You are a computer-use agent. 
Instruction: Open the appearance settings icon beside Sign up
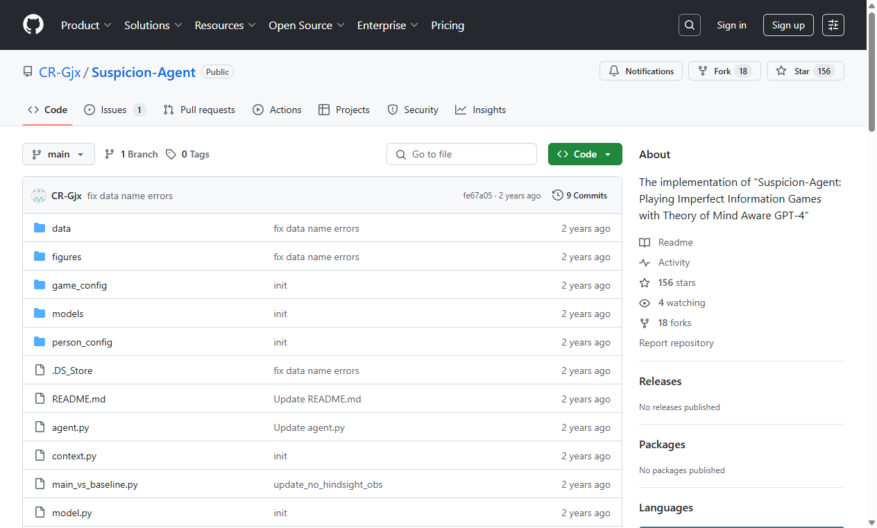click(833, 25)
